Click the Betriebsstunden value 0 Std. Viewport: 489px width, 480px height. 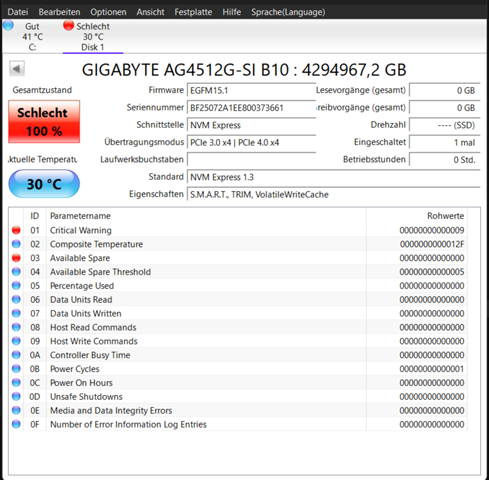point(445,160)
